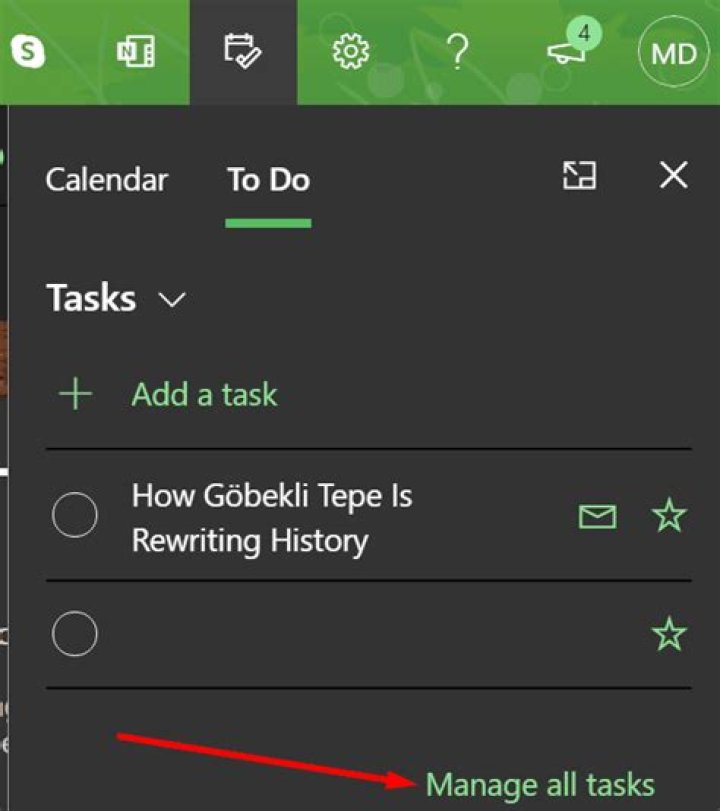This screenshot has width=720, height=811.
Task: Select the To Do tab
Action: tap(268, 180)
